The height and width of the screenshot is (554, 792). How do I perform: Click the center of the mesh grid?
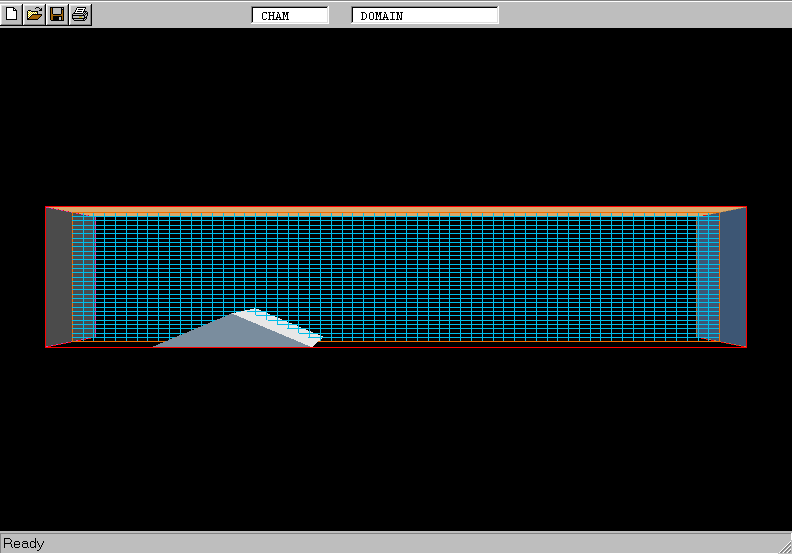click(395, 278)
